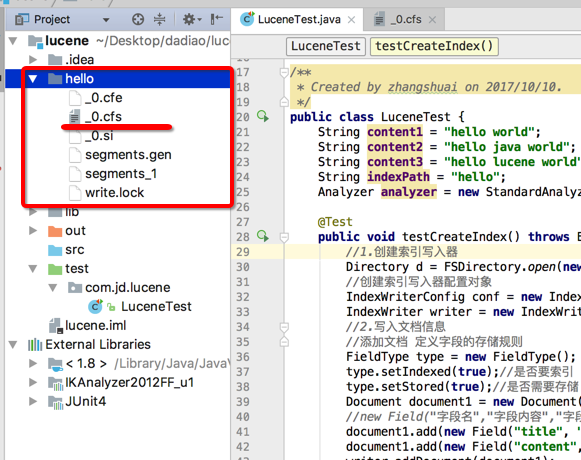Click the Project panel icon beside title

(22, 19)
